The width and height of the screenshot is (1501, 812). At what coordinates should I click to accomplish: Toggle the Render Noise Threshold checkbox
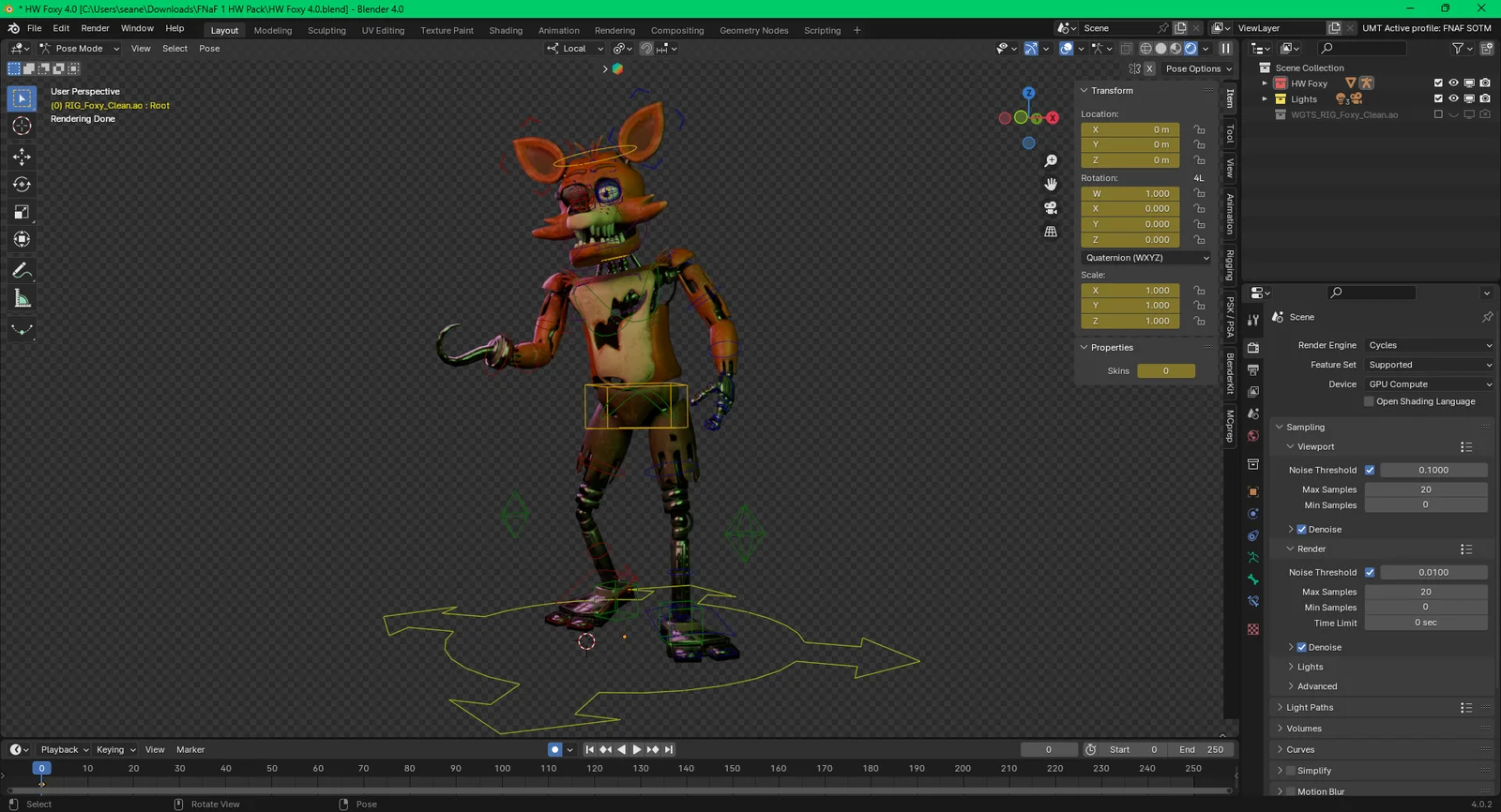[x=1370, y=572]
